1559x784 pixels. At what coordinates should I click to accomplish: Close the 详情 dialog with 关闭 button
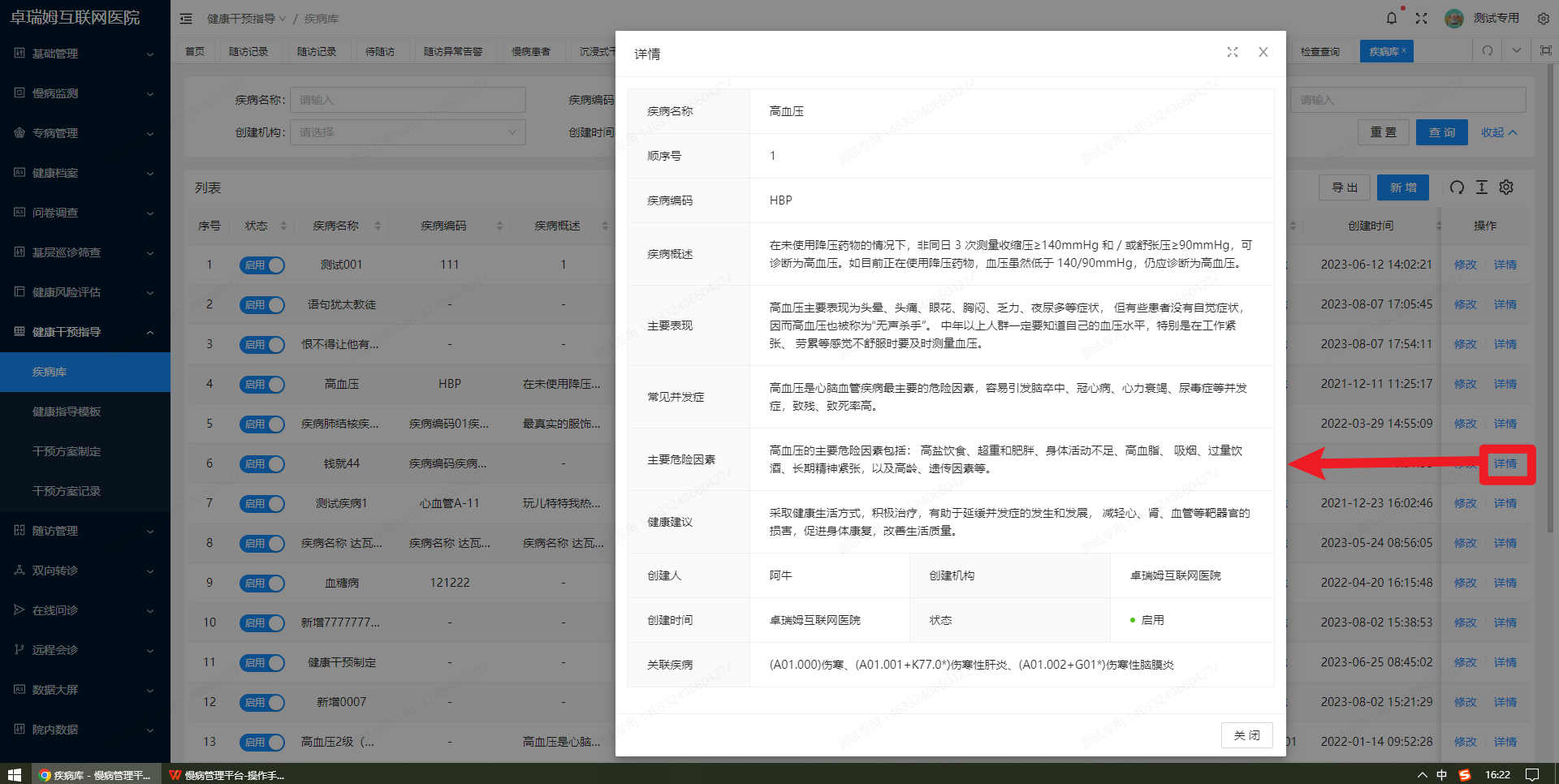(1246, 735)
